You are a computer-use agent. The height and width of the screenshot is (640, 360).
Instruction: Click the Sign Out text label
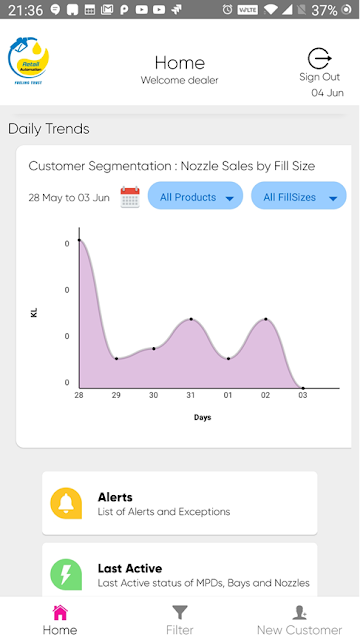319,77
